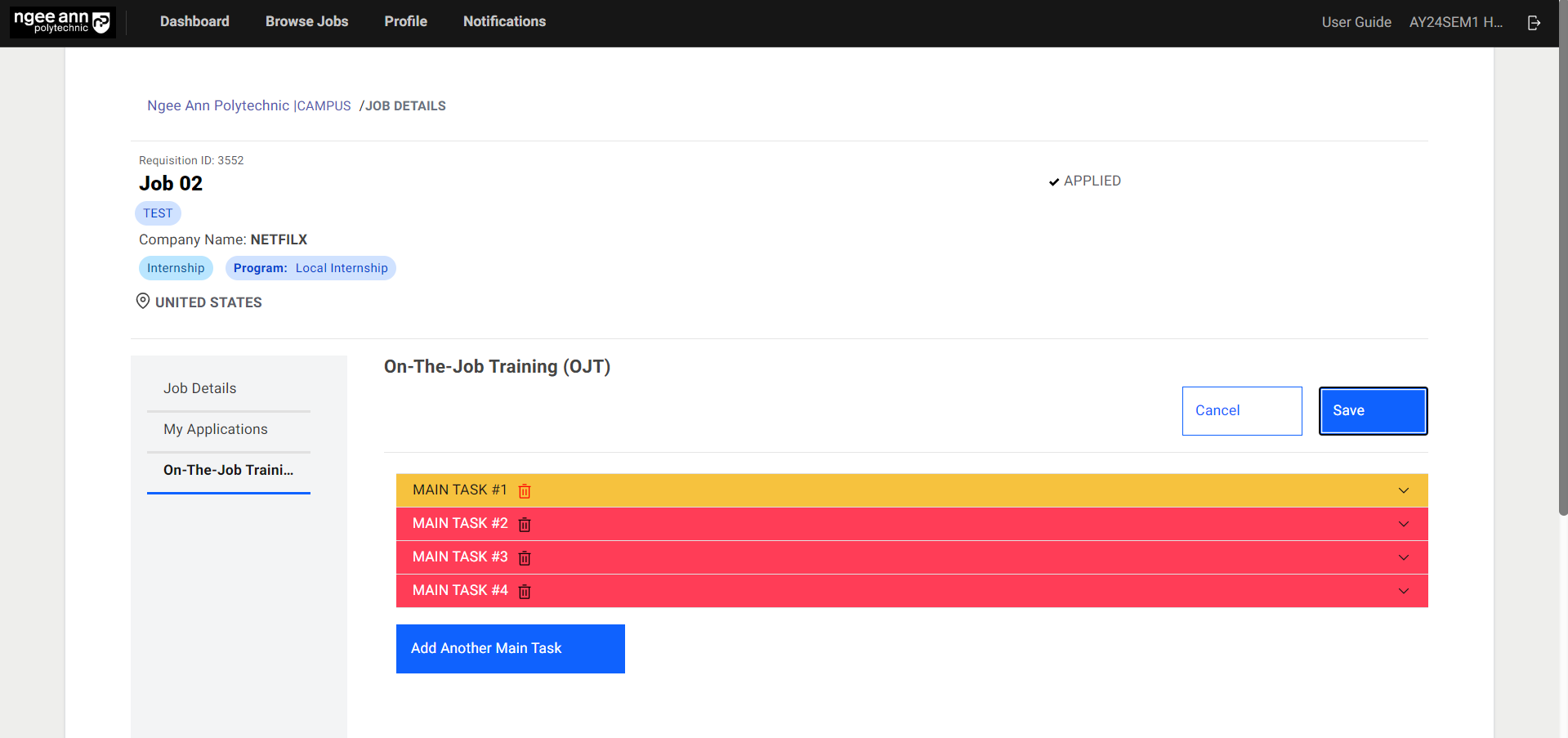Expand the Main Task #2 chevron

[1403, 524]
